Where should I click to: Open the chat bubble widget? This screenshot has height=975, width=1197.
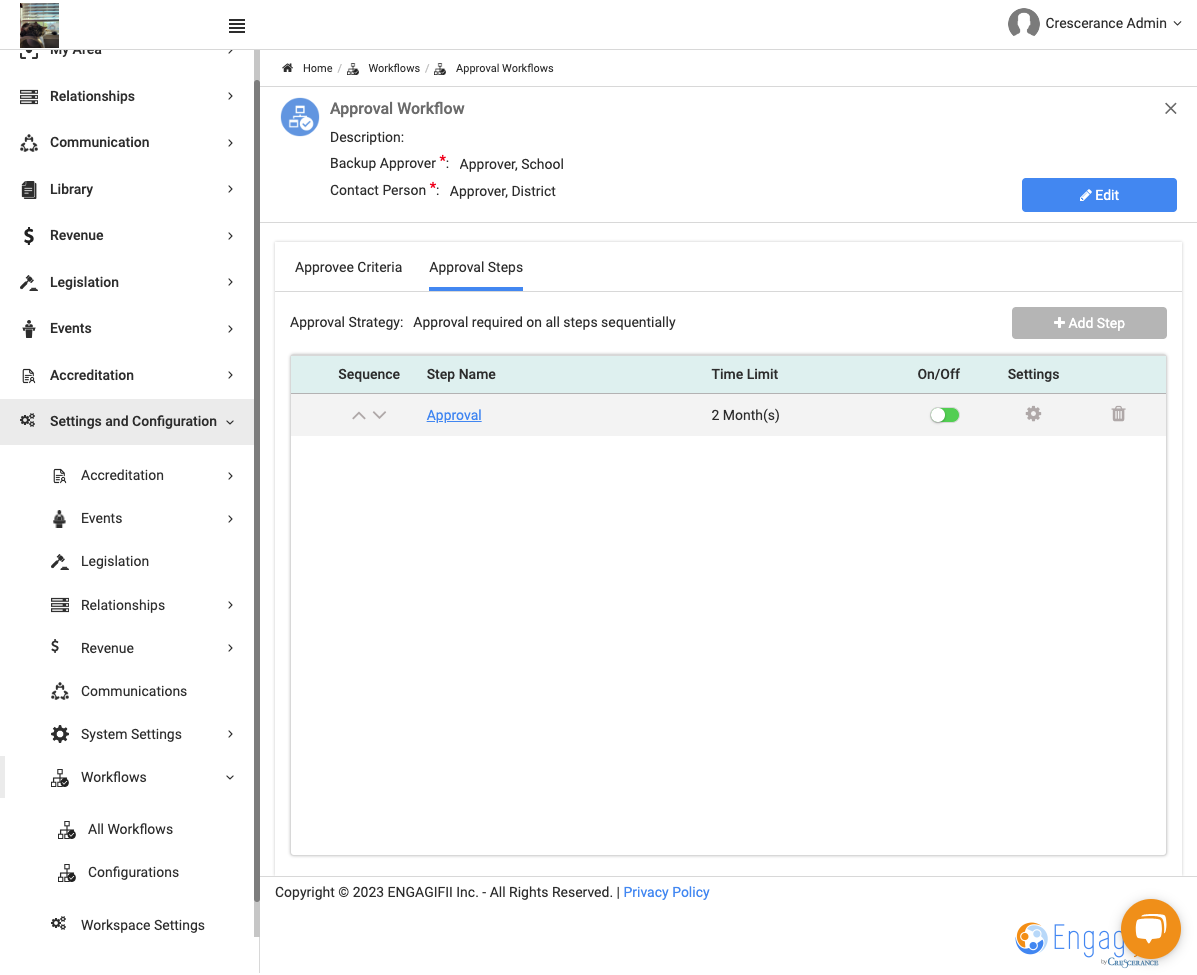(1150, 928)
